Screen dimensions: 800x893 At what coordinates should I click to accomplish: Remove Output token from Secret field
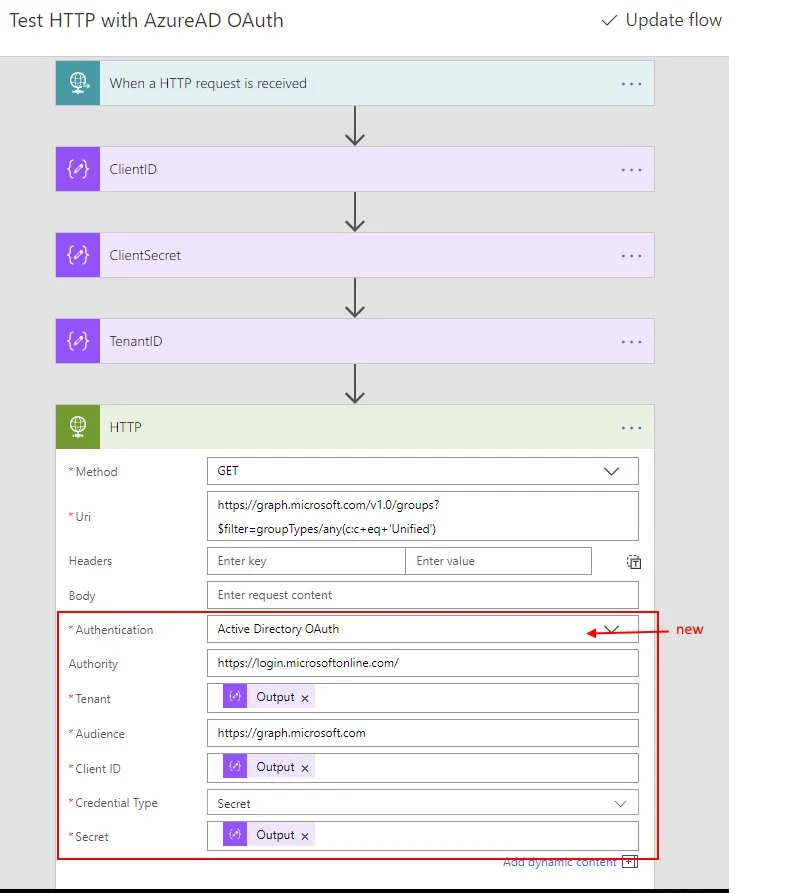coord(305,836)
